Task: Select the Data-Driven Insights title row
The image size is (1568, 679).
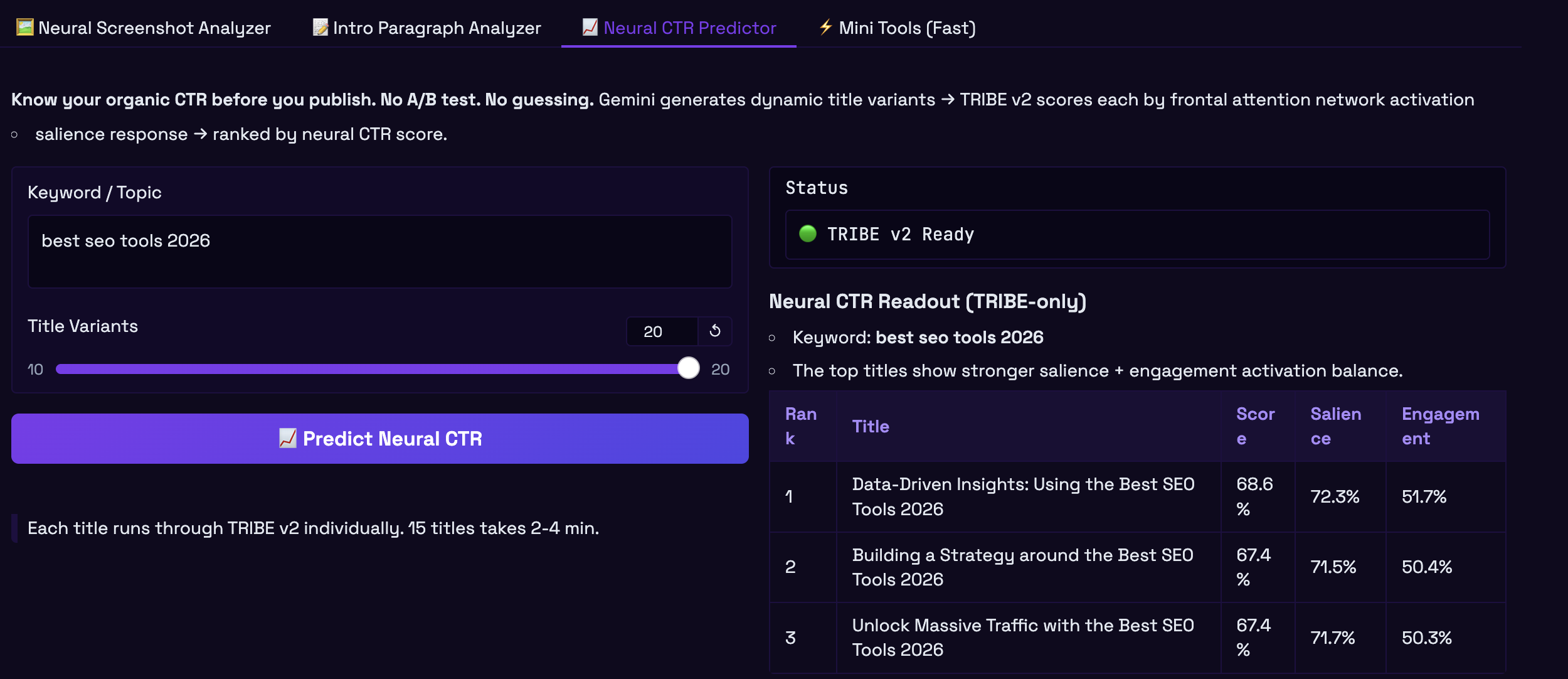Action: click(x=1023, y=496)
